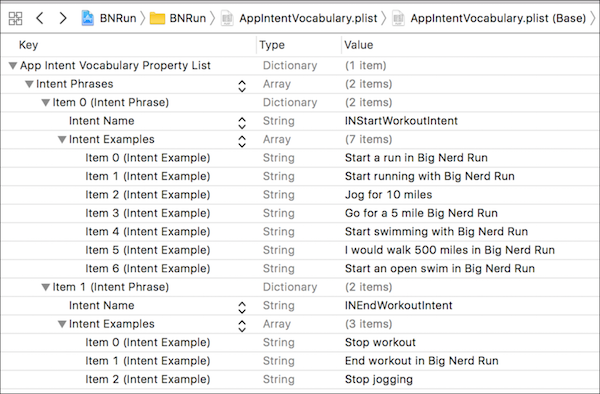Collapse the Intent Phrases array
Image resolution: width=600 pixels, height=394 pixels.
coord(29,84)
